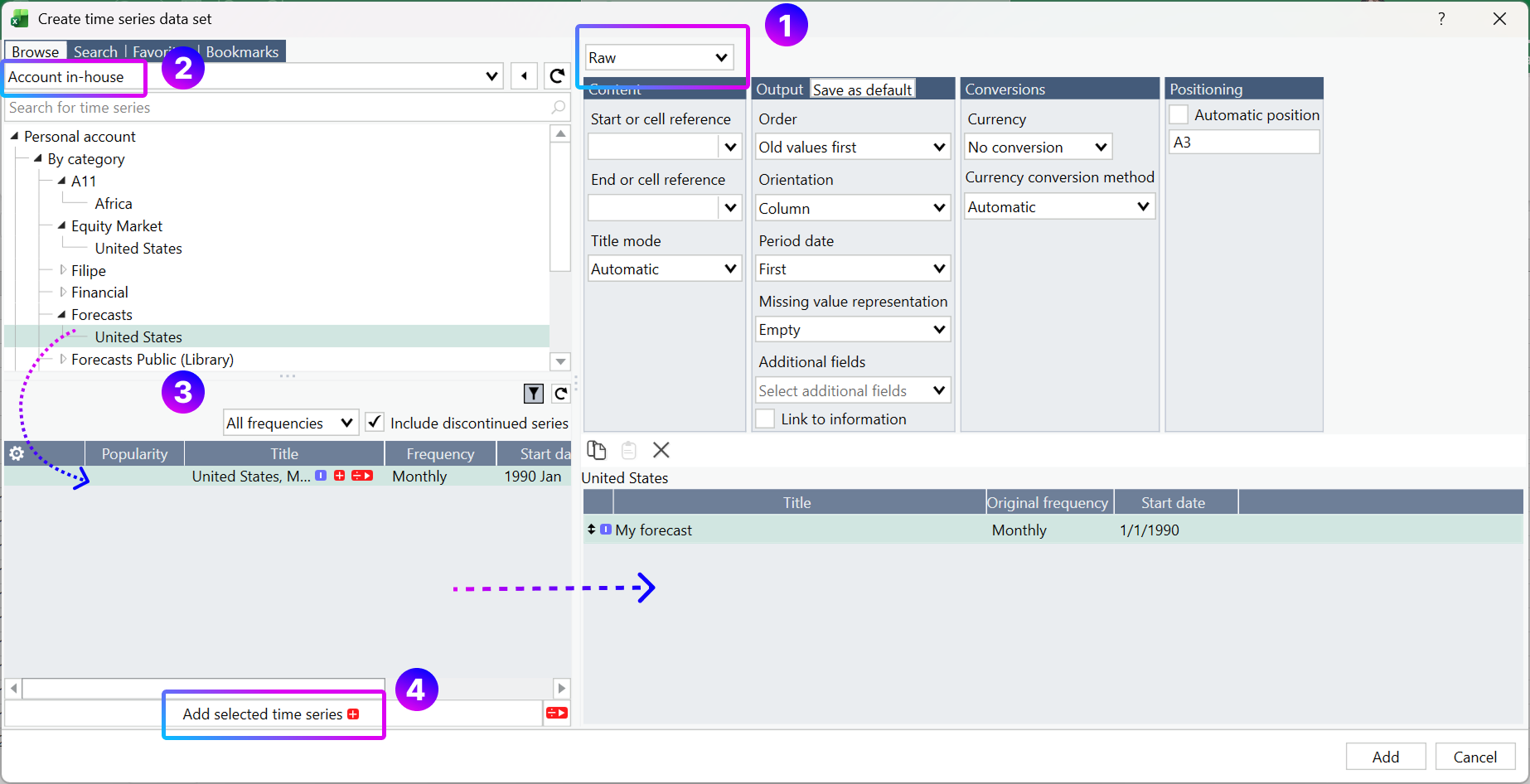Viewport: 1530px width, 784px height.
Task: Toggle Include discontinued series checkbox
Action: pos(375,422)
